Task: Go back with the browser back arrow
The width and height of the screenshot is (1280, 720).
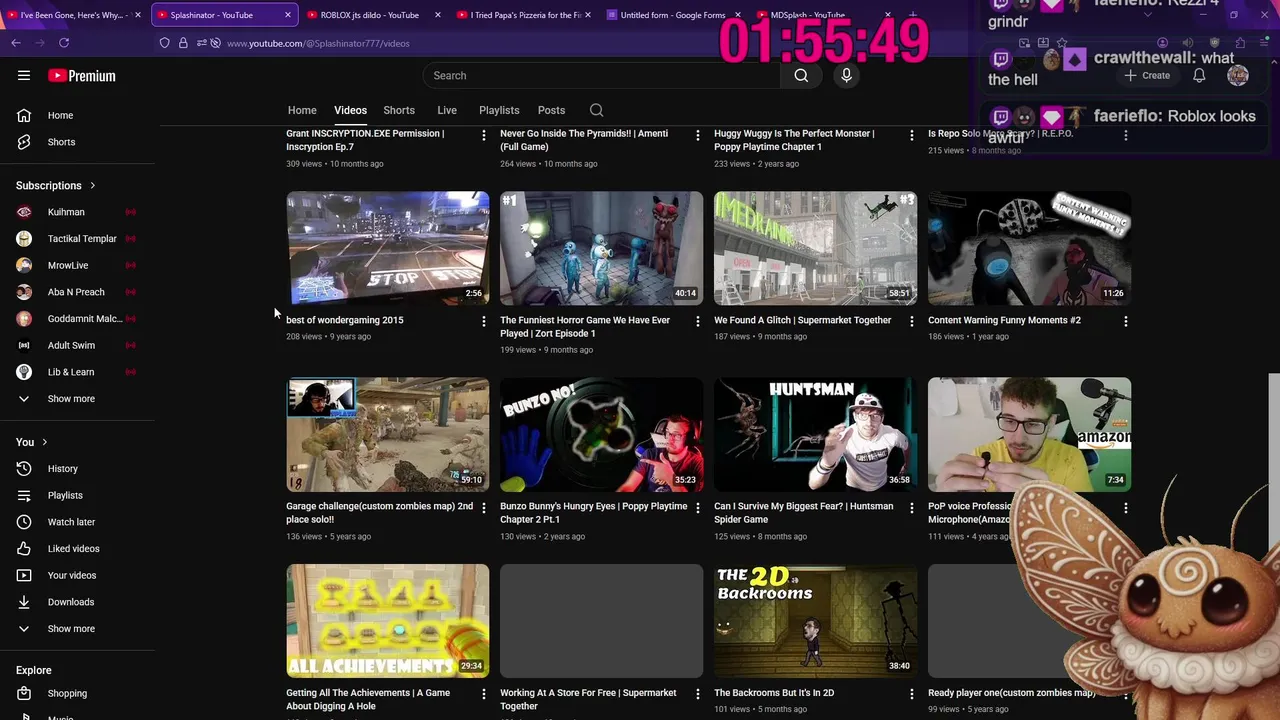Action: click(16, 43)
